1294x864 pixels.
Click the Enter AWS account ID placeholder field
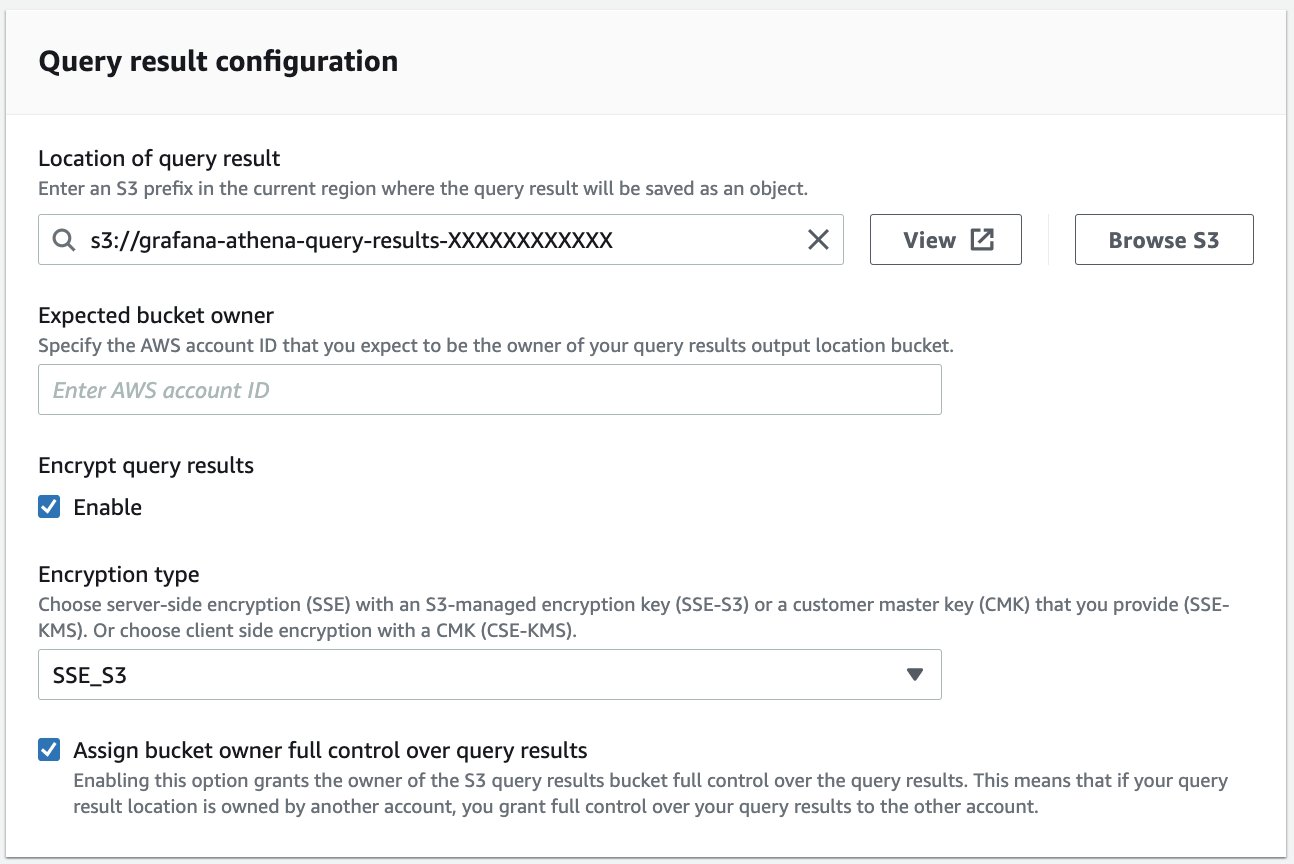[x=490, y=389]
